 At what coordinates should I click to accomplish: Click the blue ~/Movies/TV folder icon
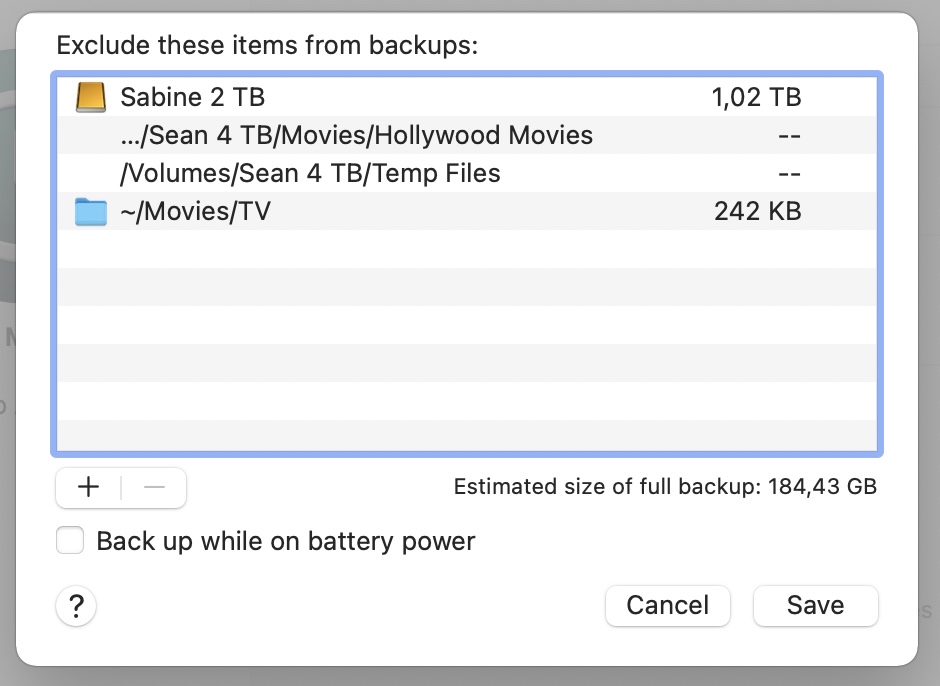click(x=90, y=212)
